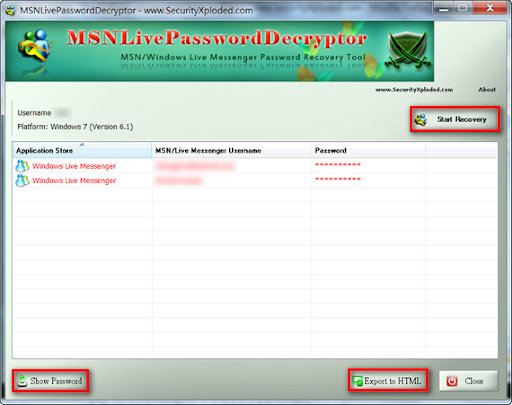Click the green icon on Export to HTML
Screen dimensions: 512x405
358,381
